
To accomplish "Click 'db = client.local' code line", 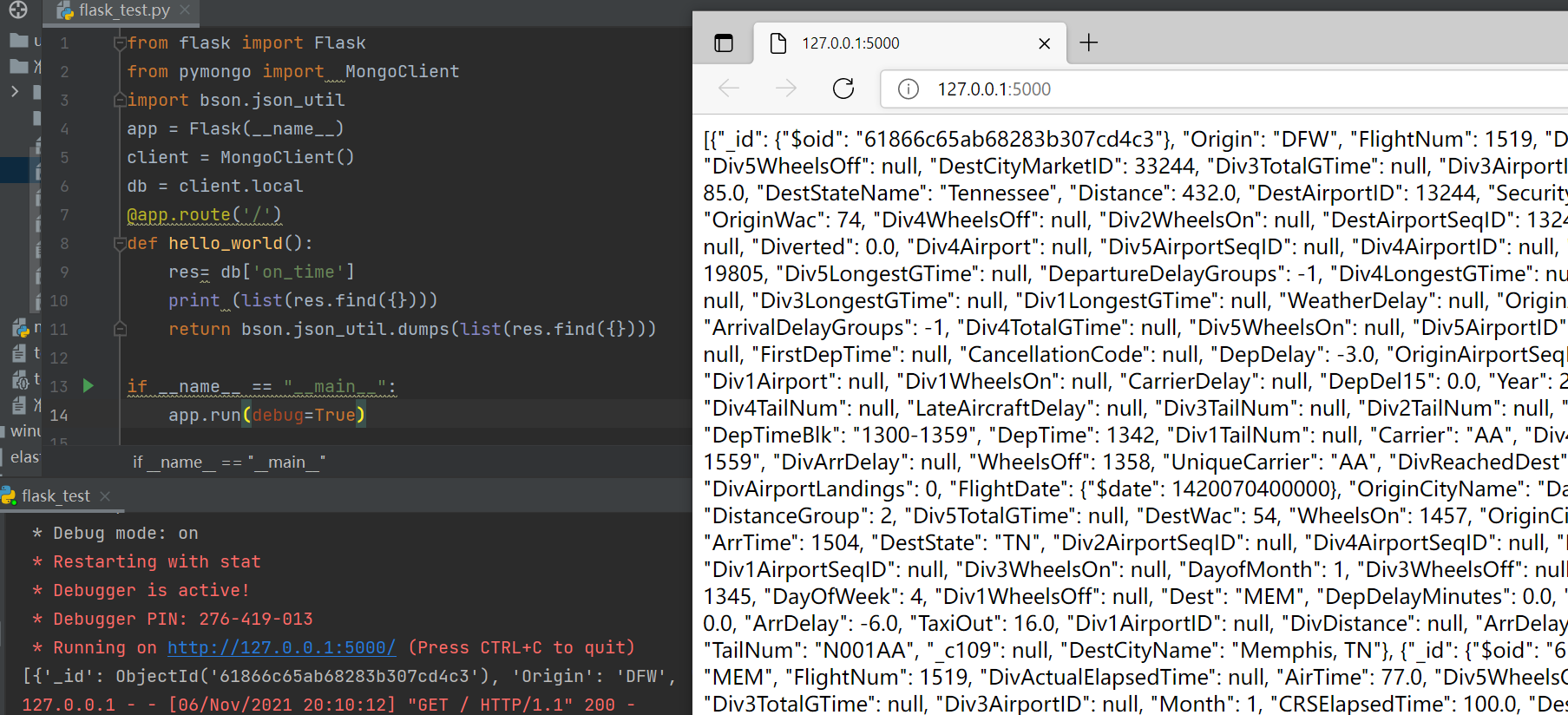I will point(215,186).
